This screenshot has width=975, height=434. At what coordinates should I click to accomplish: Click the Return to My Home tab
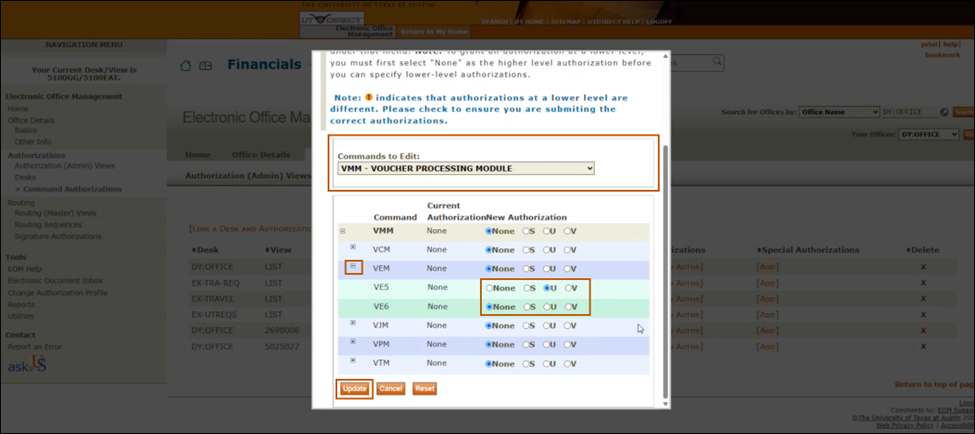(x=434, y=32)
